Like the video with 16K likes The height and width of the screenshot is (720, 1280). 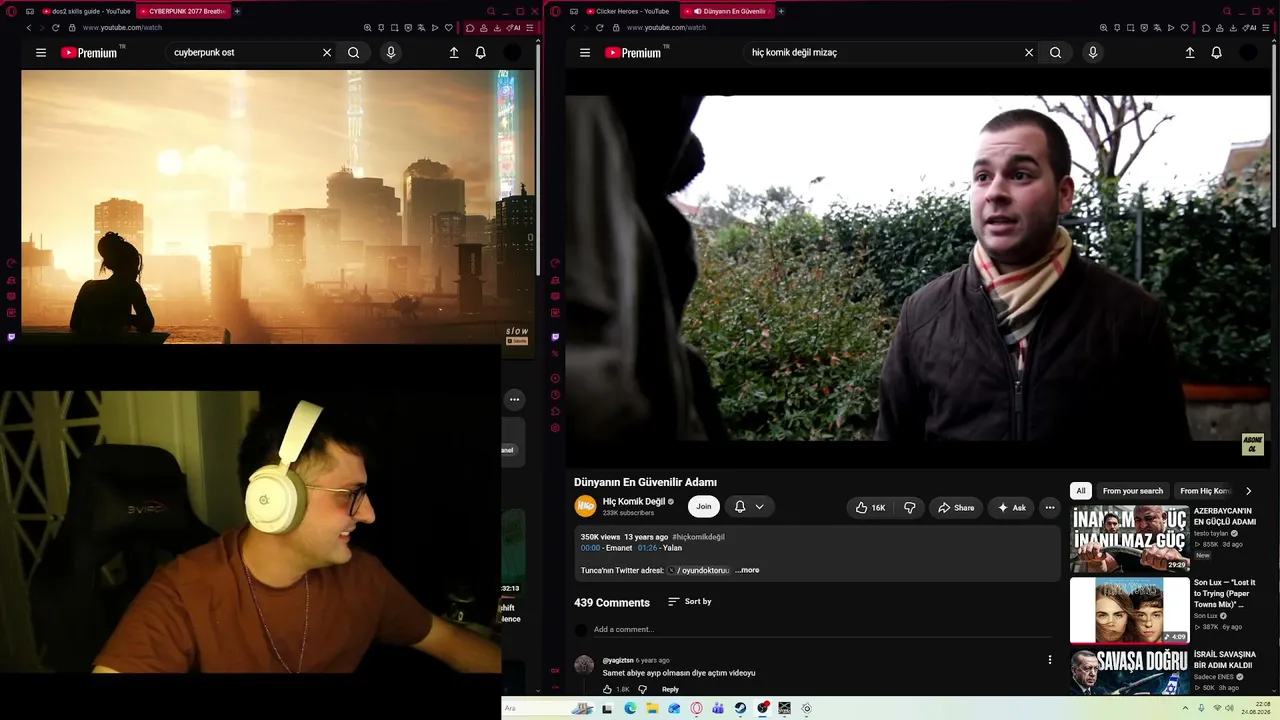[870, 508]
